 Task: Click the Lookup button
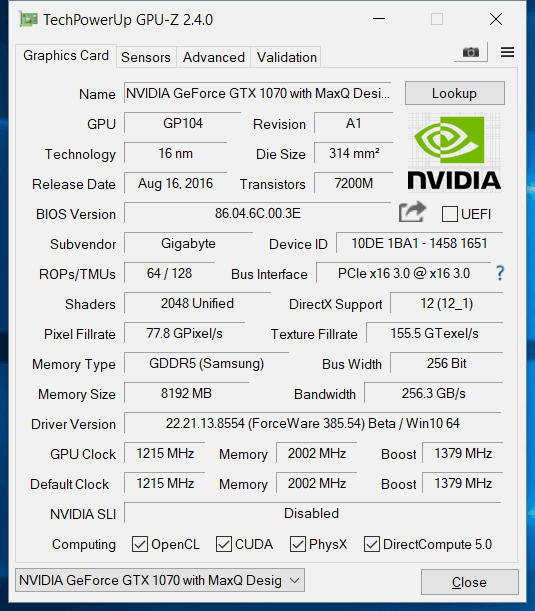[x=455, y=93]
